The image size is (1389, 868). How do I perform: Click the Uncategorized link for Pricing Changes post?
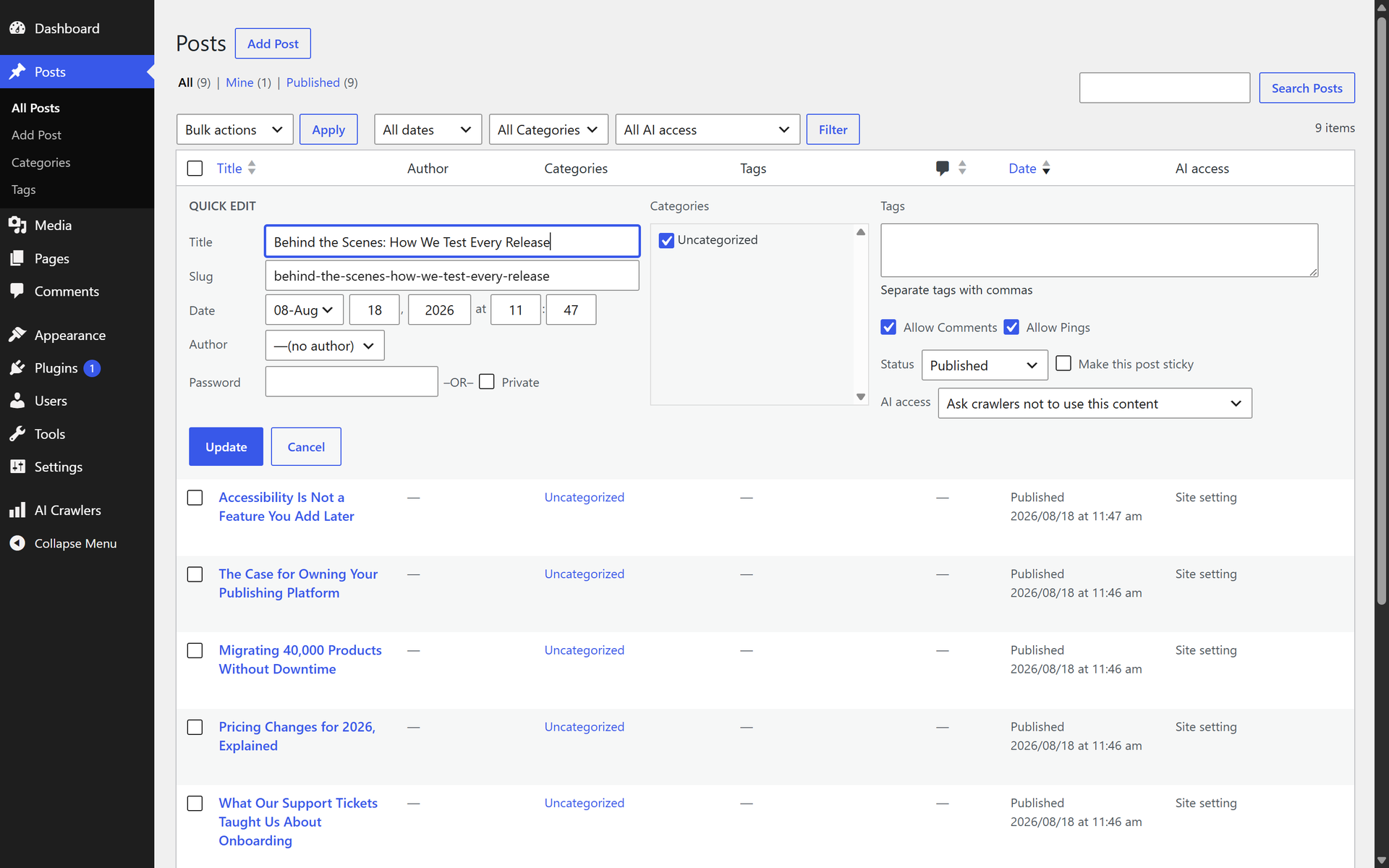point(584,727)
